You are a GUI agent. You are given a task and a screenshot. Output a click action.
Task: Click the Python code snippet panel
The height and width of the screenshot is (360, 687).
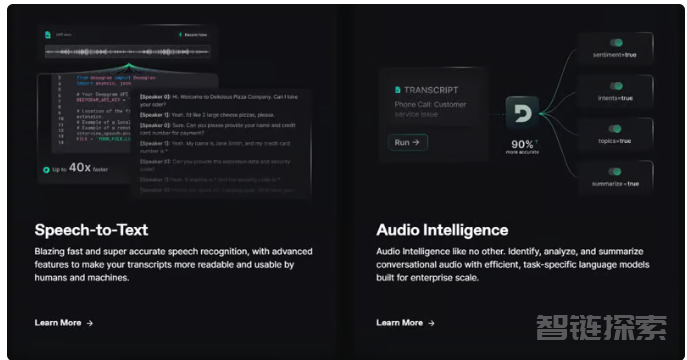click(91, 113)
